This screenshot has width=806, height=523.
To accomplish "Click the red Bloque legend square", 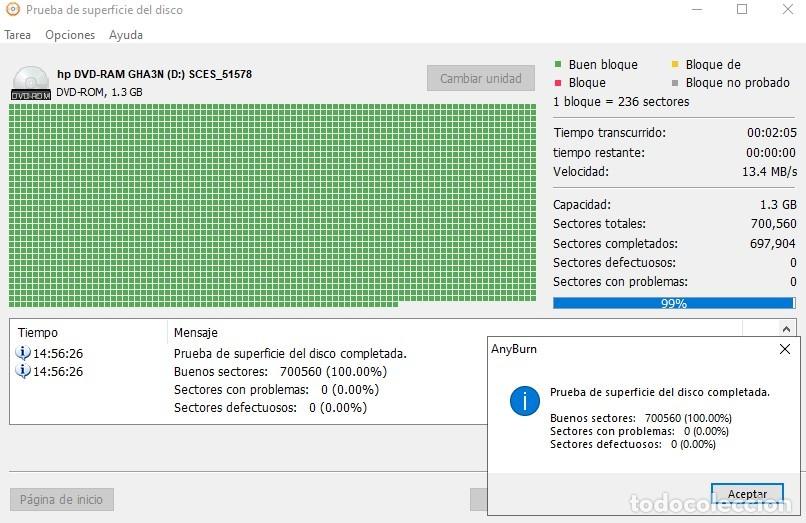I will pos(558,83).
